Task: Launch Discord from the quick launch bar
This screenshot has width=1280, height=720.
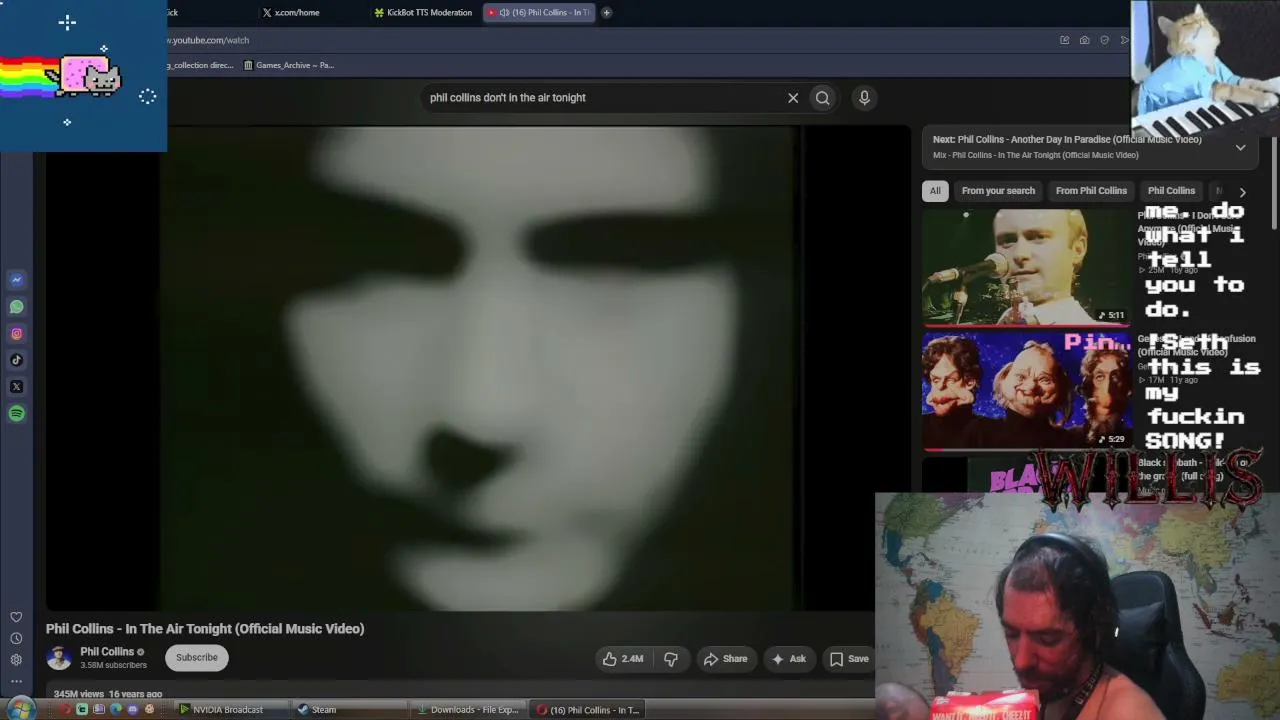Action: (x=132, y=710)
